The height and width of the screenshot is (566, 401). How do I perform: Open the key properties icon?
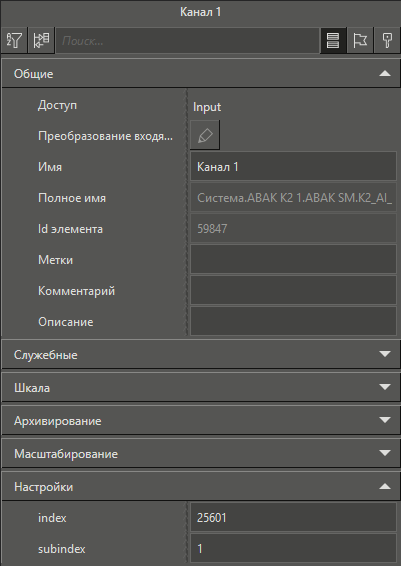click(387, 40)
